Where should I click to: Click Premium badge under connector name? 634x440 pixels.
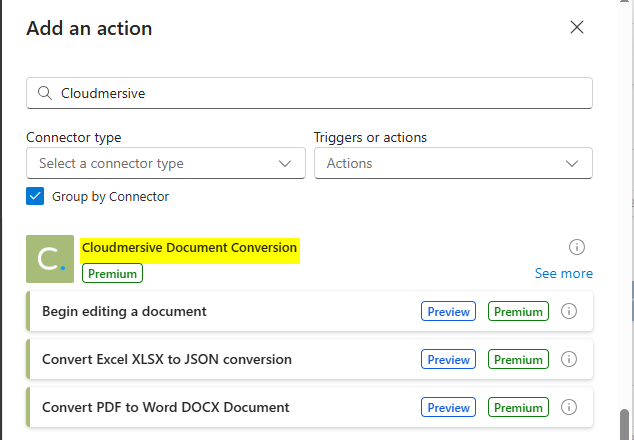click(112, 273)
